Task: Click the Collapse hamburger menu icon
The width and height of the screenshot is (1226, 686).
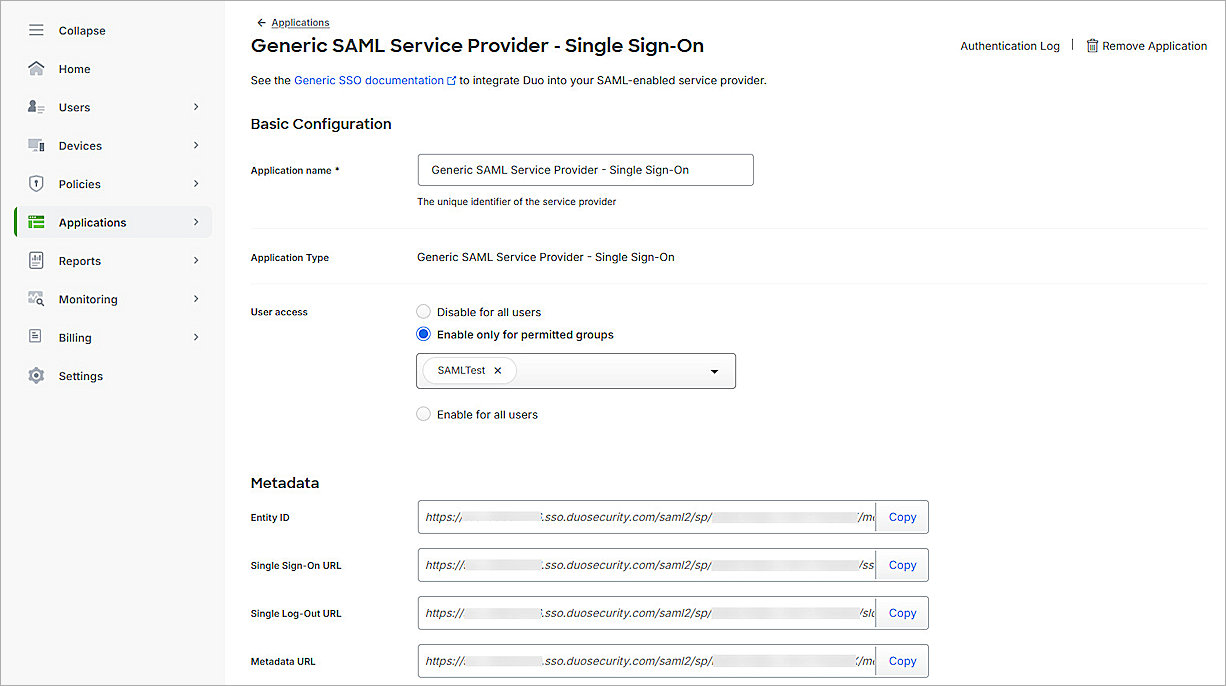Action: pos(36,31)
